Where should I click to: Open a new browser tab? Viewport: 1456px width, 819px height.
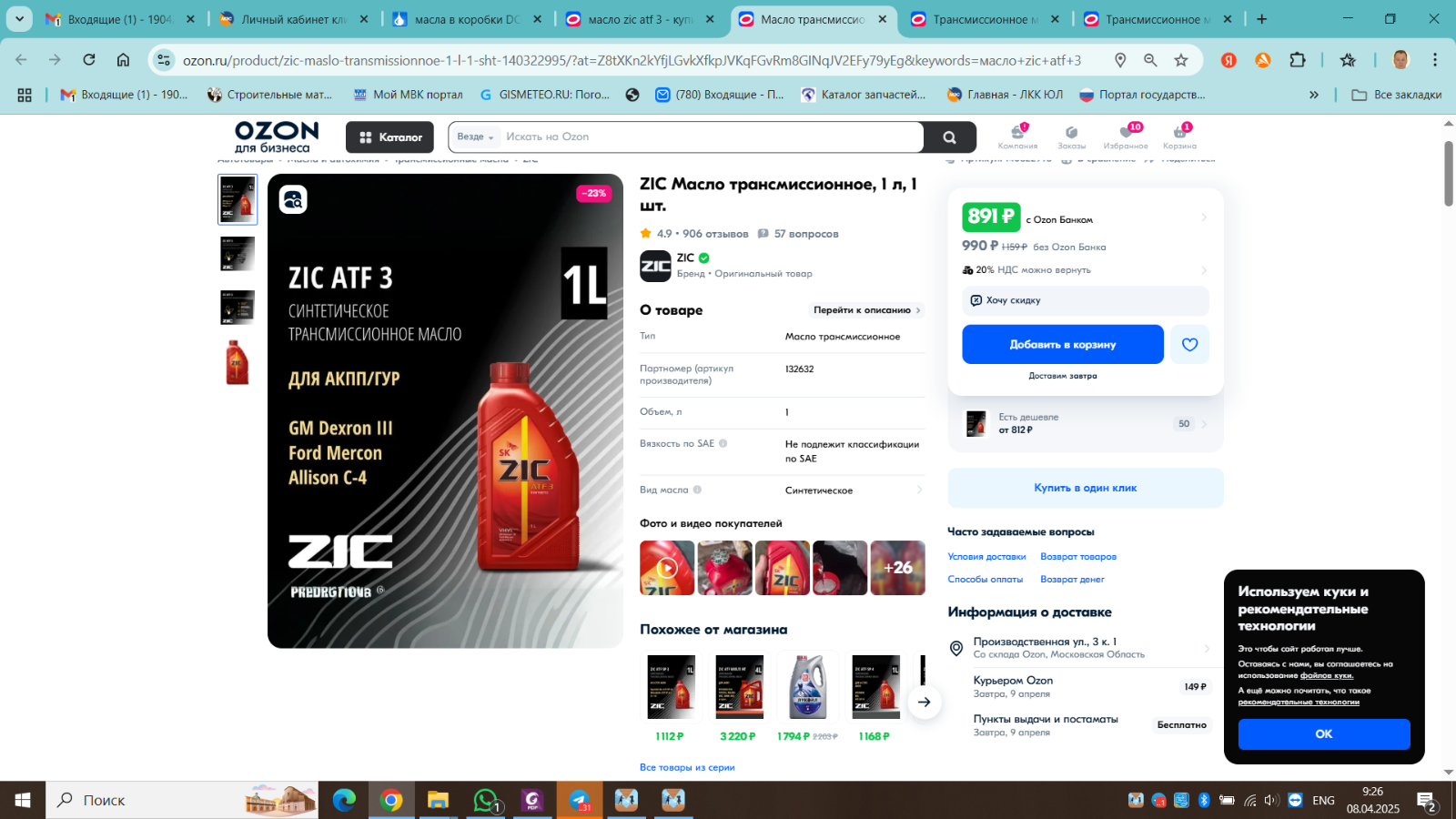(1261, 19)
